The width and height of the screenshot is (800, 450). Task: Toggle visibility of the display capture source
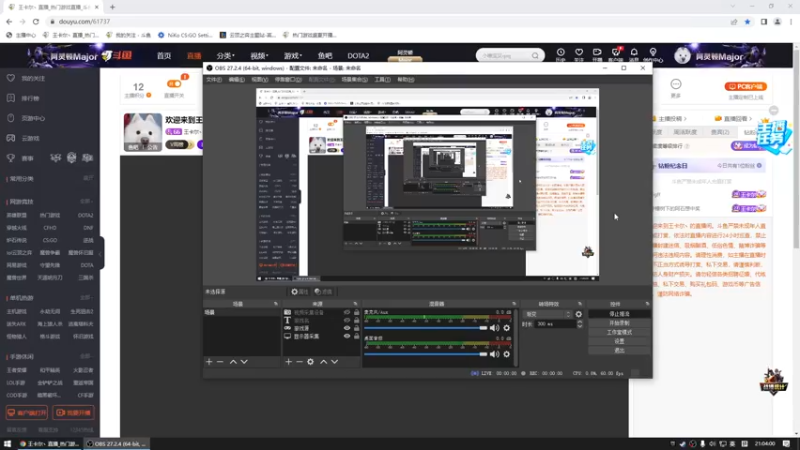[347, 336]
